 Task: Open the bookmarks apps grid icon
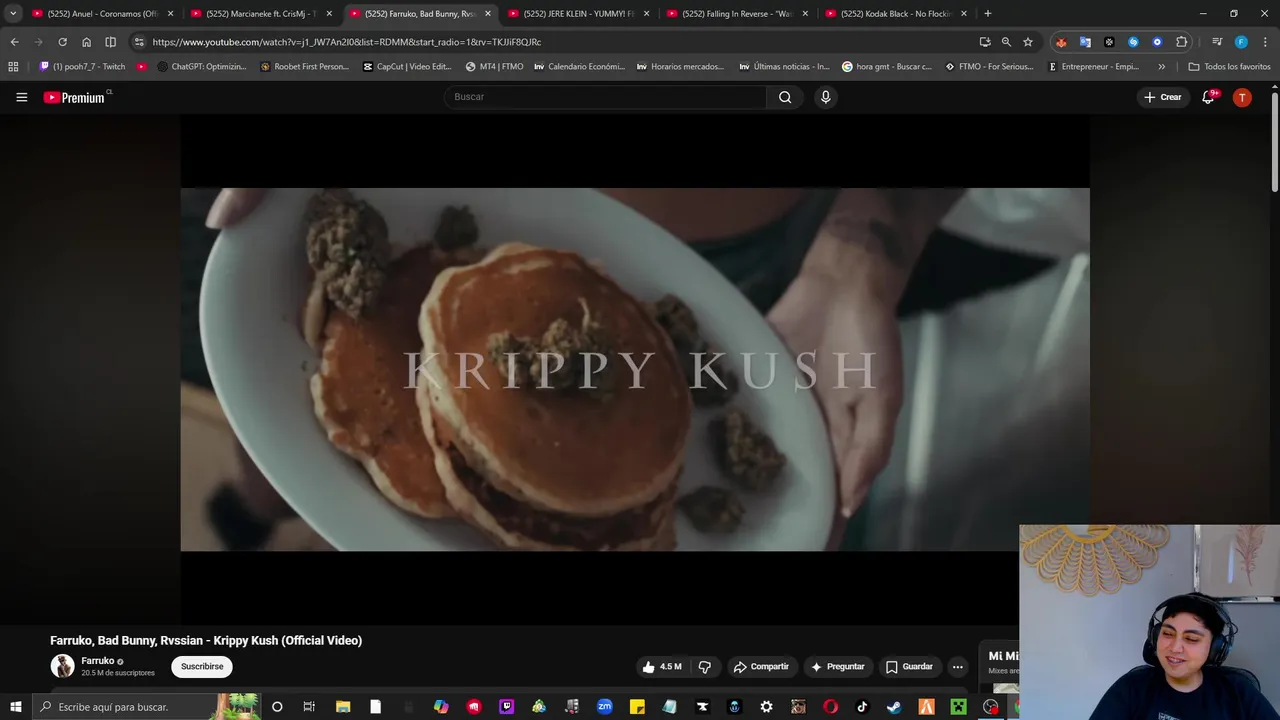(13, 67)
